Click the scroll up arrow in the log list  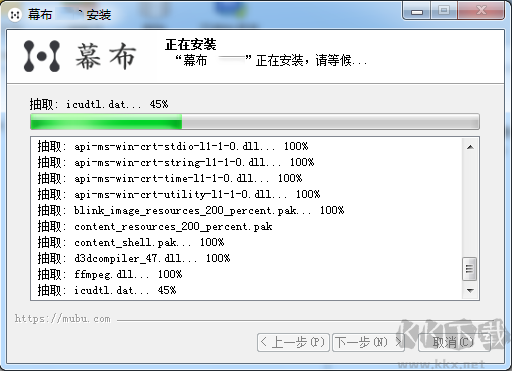coord(470,147)
